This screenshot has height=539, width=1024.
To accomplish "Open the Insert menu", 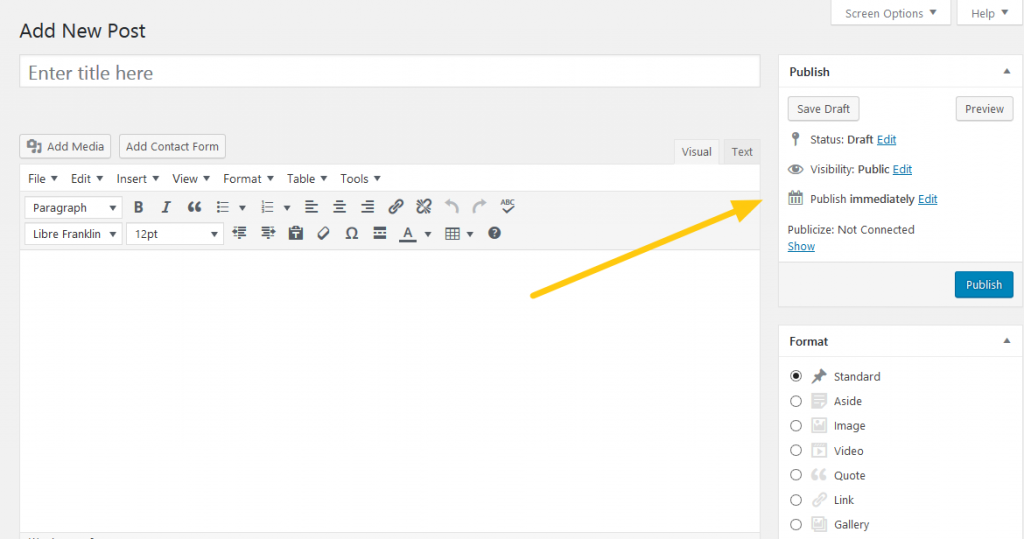I will [138, 178].
